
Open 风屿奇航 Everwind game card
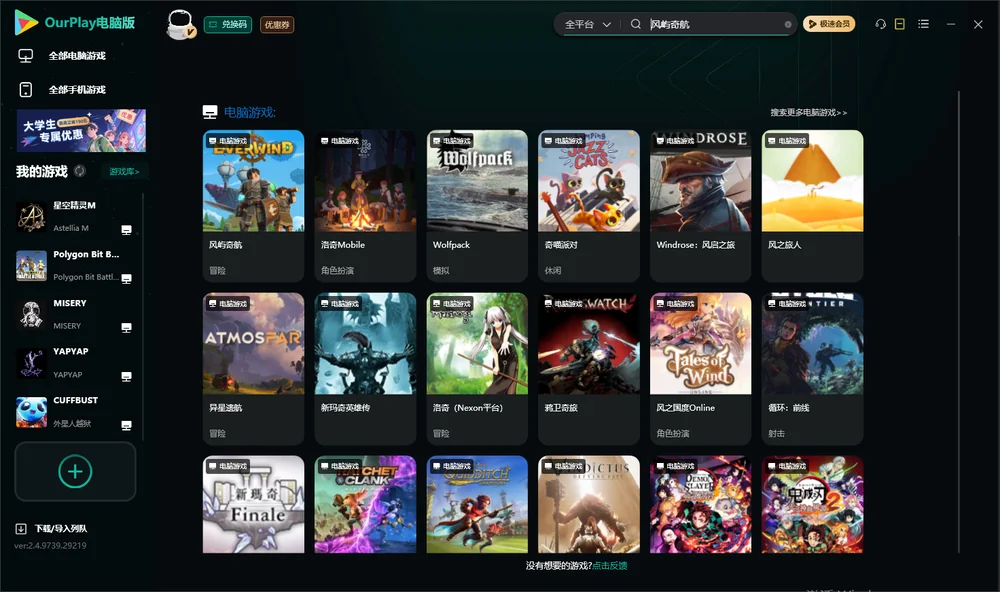pos(253,205)
